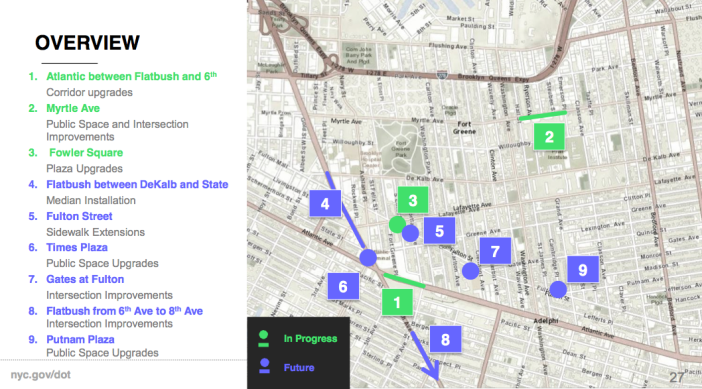This screenshot has height=389, width=702.
Task: Open Flatbush between DeKalb and State item
Action: [137, 184]
